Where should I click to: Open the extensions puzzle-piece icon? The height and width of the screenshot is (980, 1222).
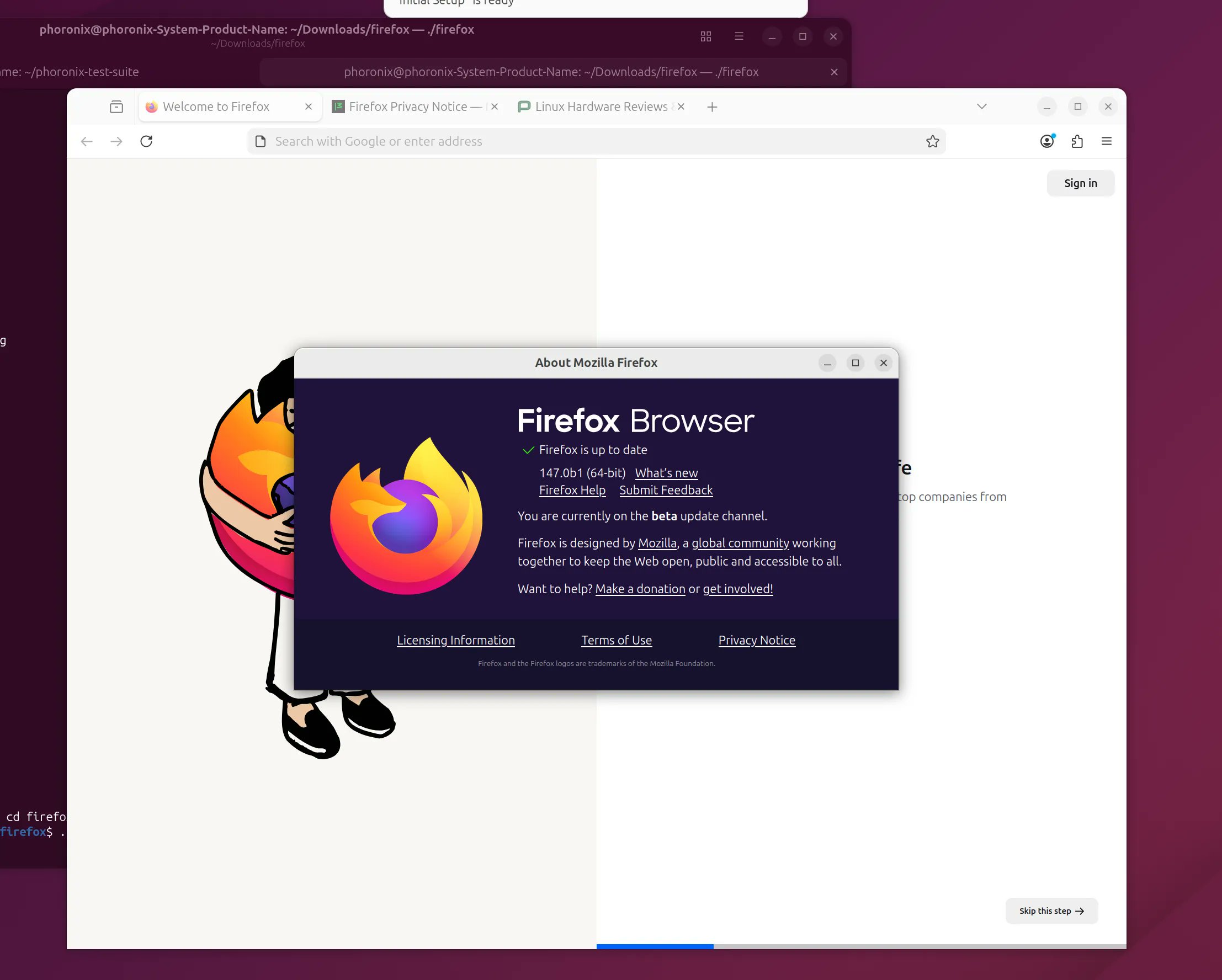click(x=1077, y=141)
